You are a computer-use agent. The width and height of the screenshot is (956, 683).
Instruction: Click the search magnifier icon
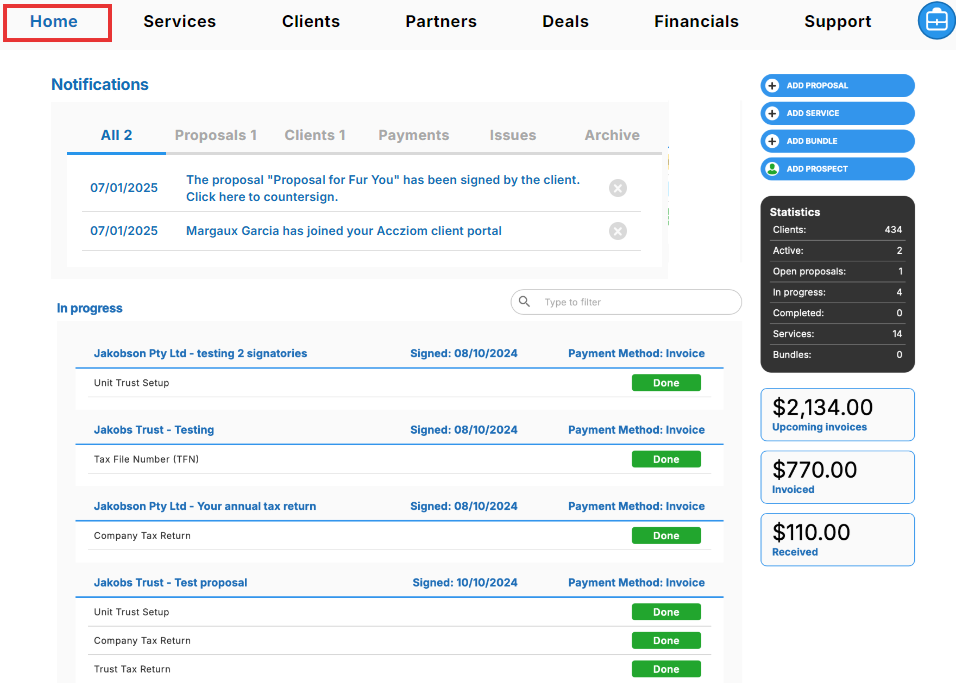point(524,301)
